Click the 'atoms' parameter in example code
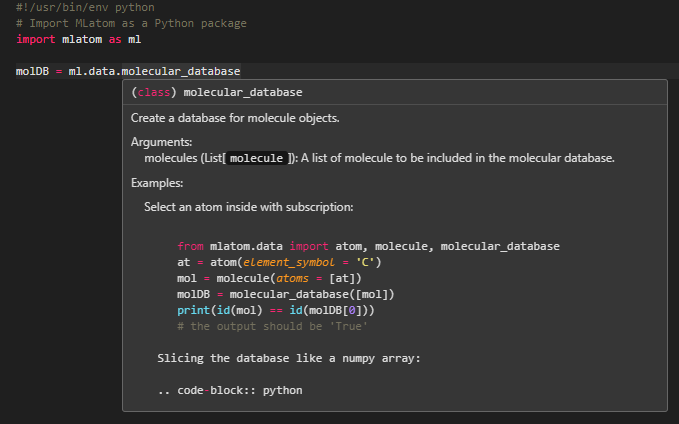This screenshot has height=424, width=679. click(x=292, y=278)
